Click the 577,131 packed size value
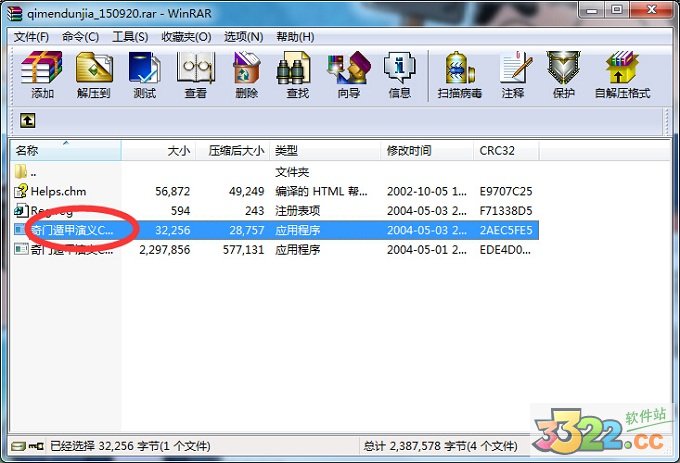This screenshot has height=463, width=680. tap(243, 250)
